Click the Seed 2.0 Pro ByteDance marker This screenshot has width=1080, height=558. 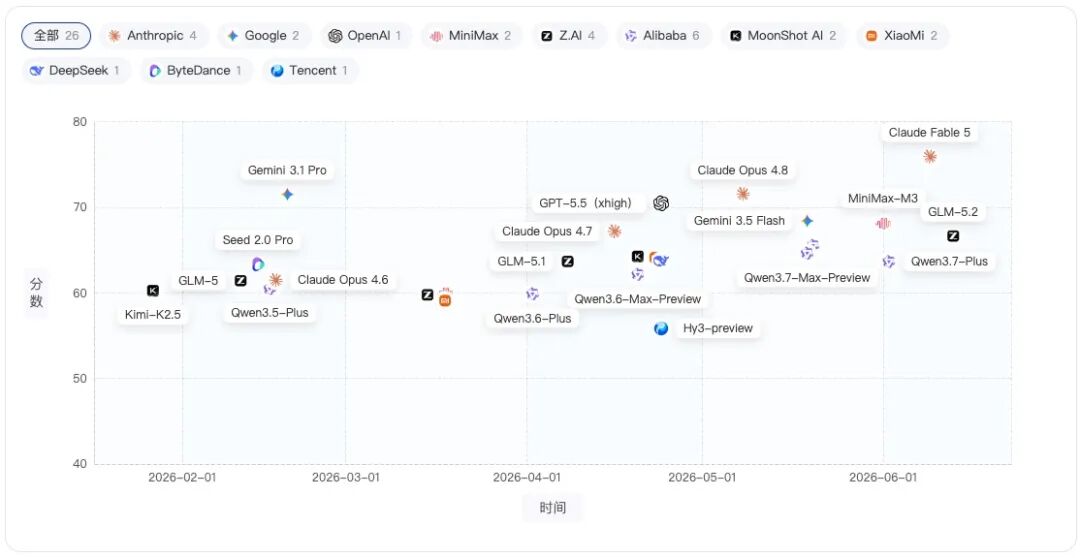tap(258, 264)
